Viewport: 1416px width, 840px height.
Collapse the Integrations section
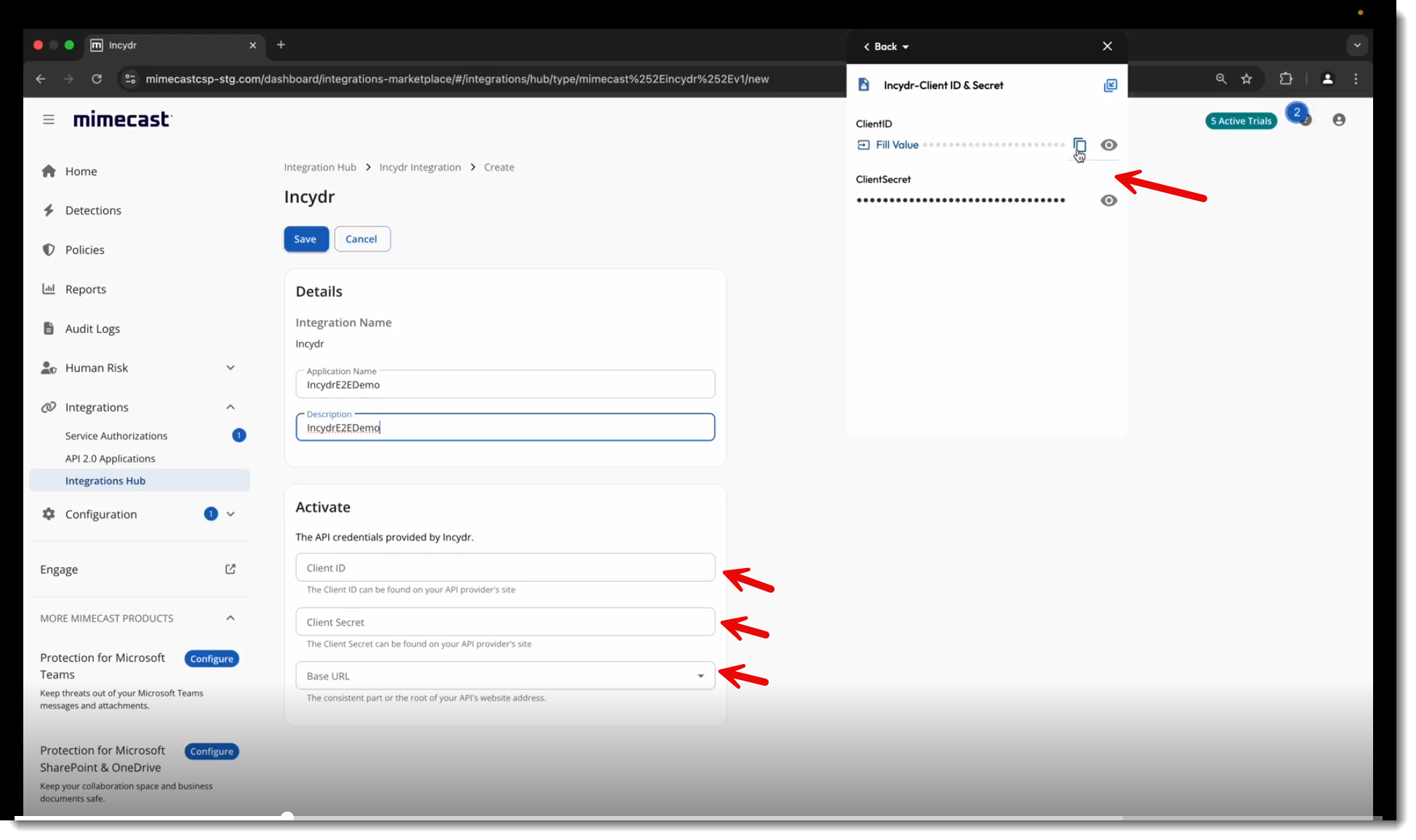click(231, 407)
